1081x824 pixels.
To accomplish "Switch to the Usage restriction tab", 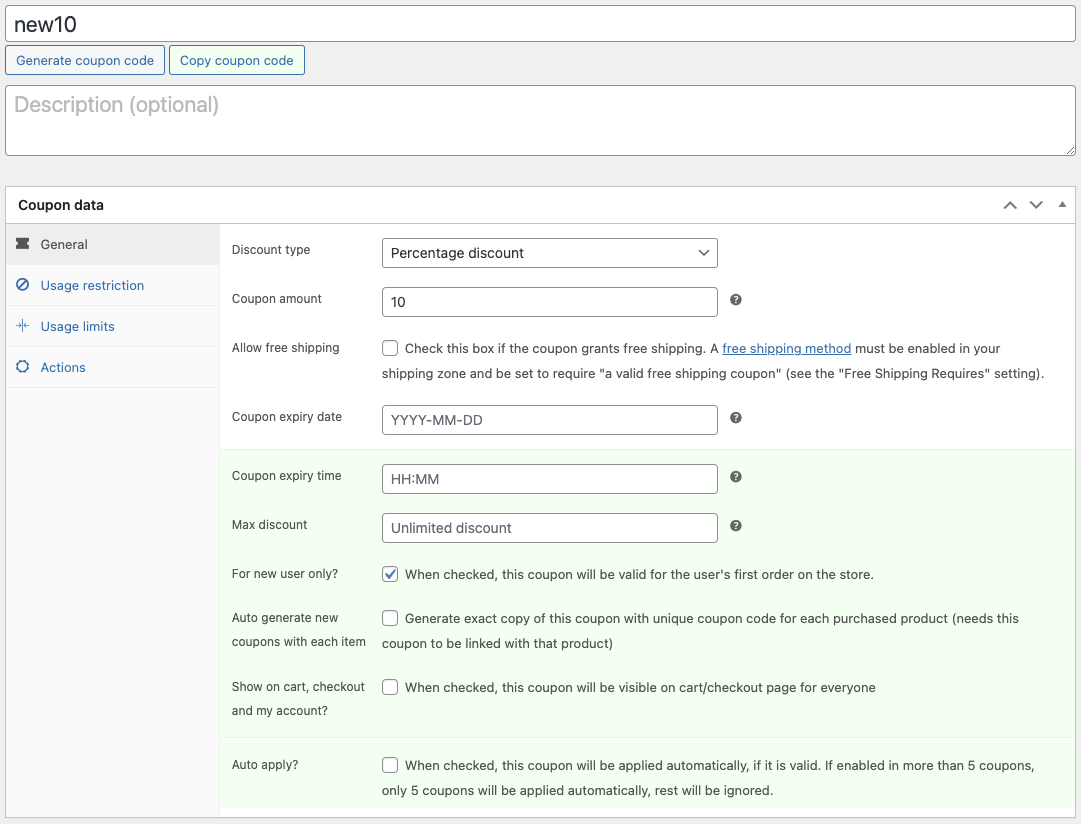I will tap(90, 285).
